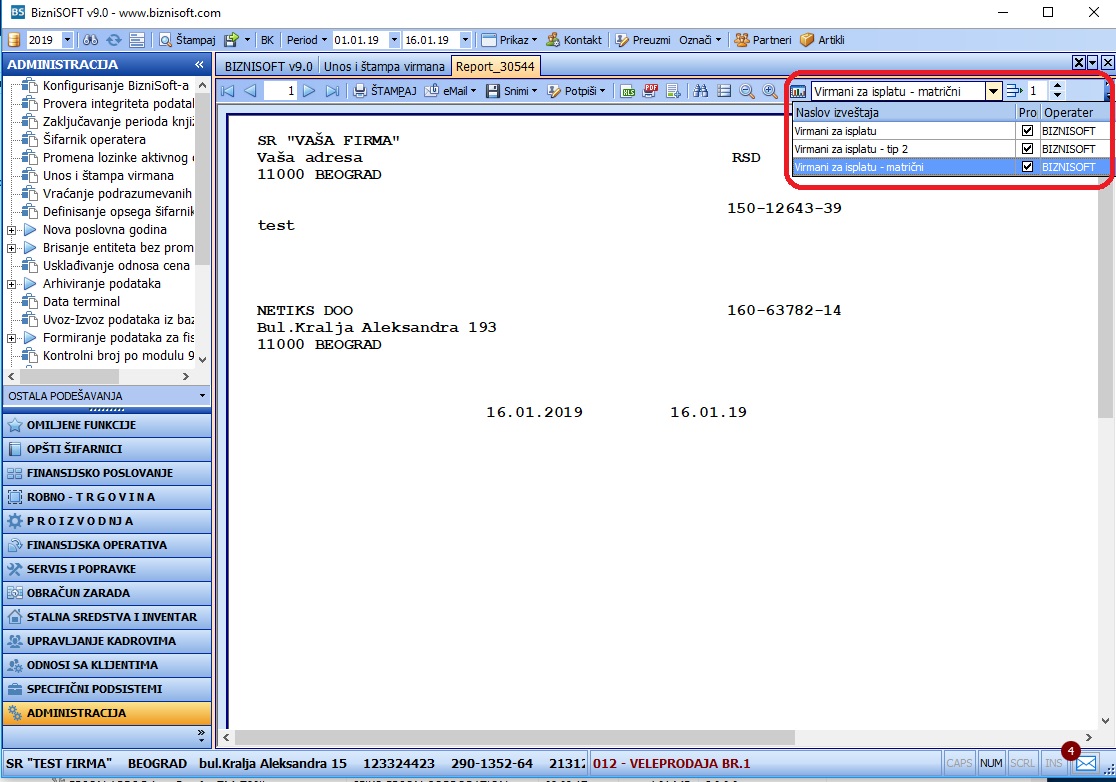Click the Partneri button in the toolbar
This screenshot has height=782, width=1116.
763,40
